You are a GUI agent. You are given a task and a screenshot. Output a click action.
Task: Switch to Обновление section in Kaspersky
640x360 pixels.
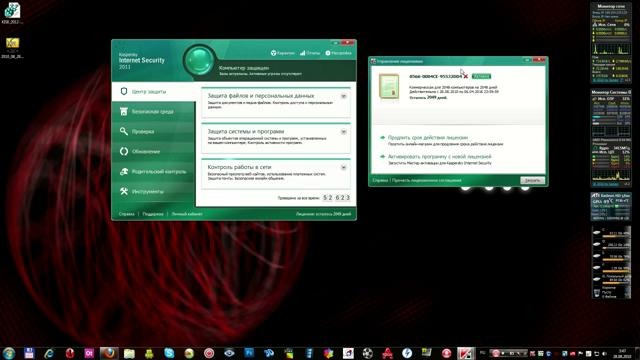(153, 151)
